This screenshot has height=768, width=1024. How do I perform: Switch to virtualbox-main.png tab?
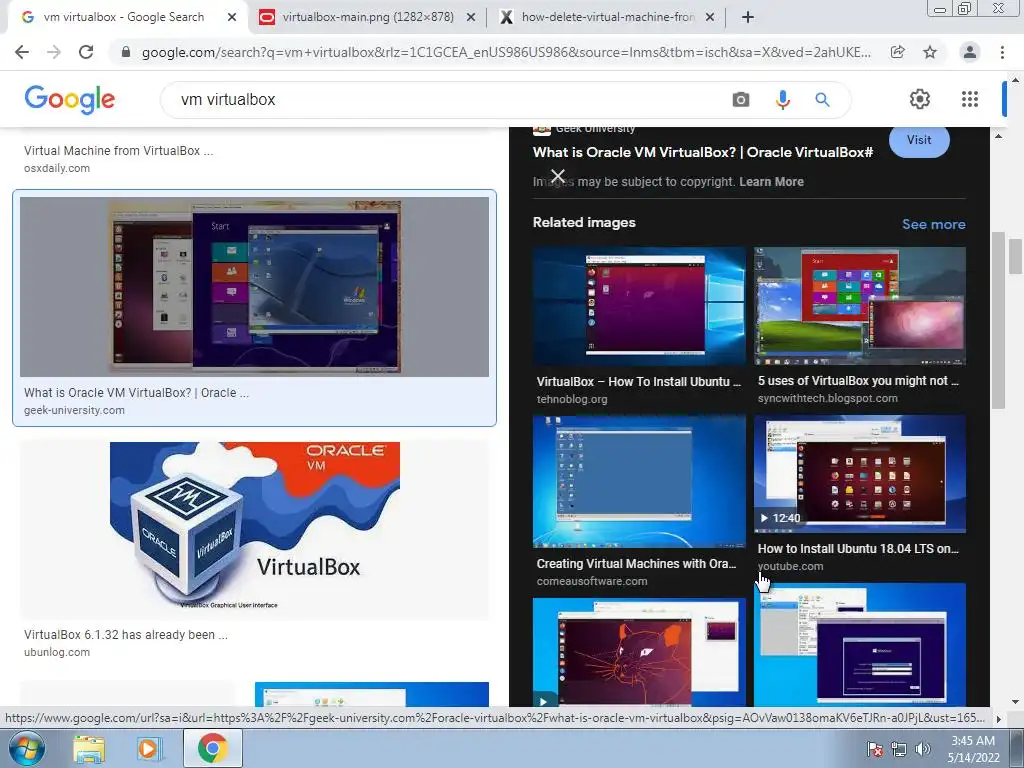[368, 17]
